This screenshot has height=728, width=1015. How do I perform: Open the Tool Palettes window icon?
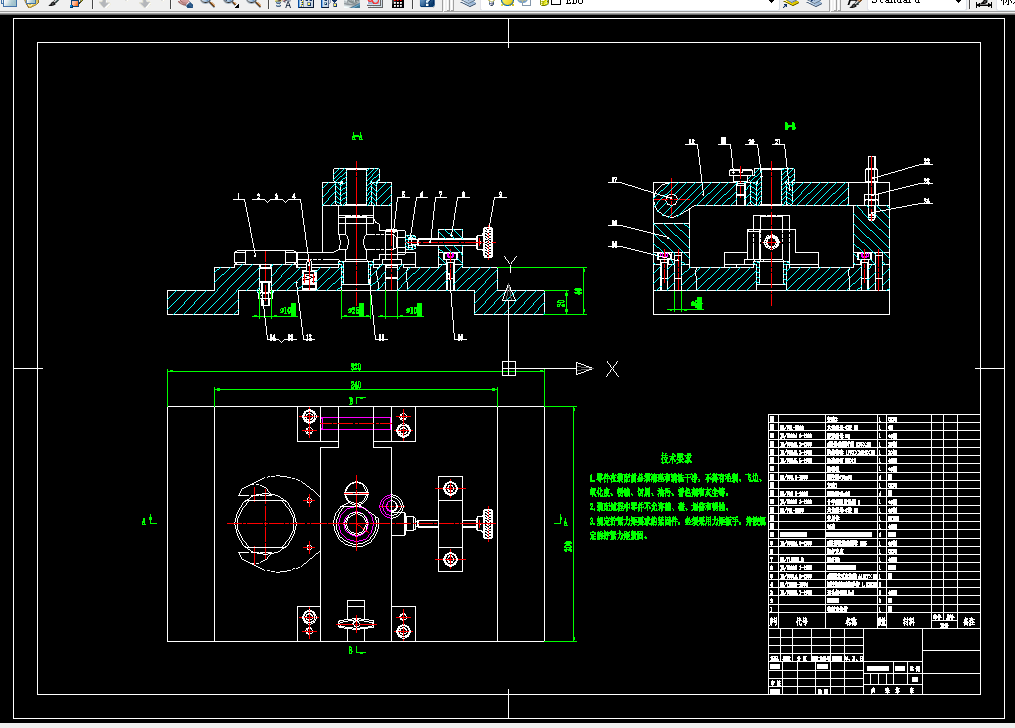click(x=329, y=3)
